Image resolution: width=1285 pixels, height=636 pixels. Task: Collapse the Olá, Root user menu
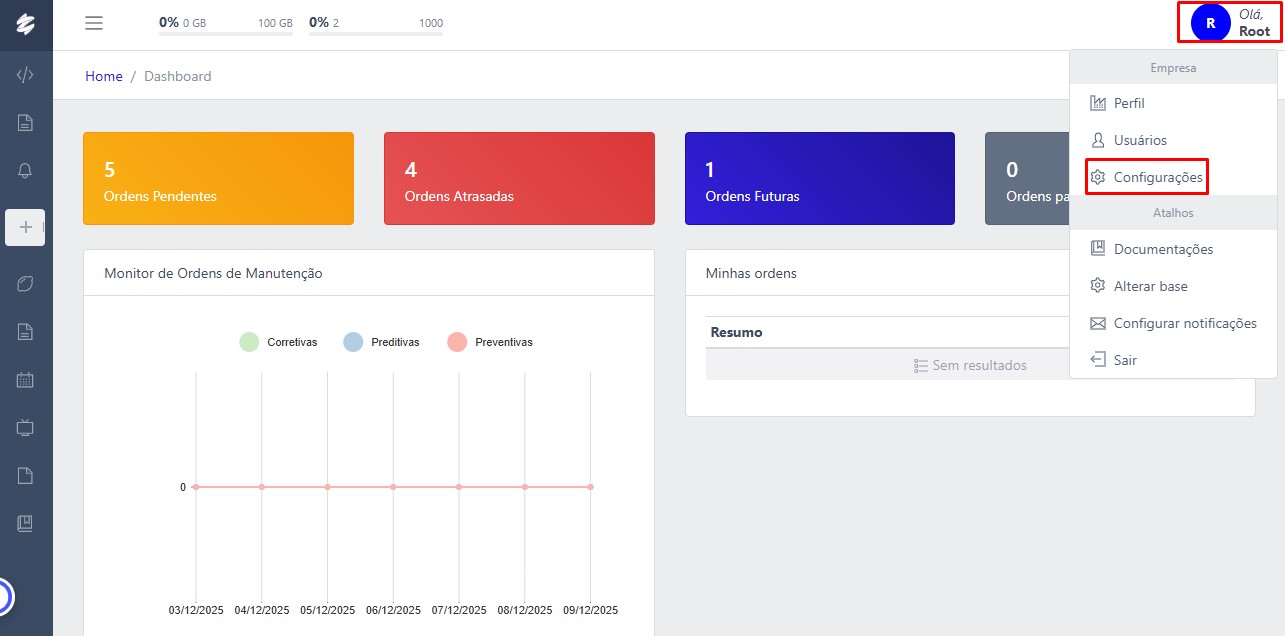click(1229, 23)
